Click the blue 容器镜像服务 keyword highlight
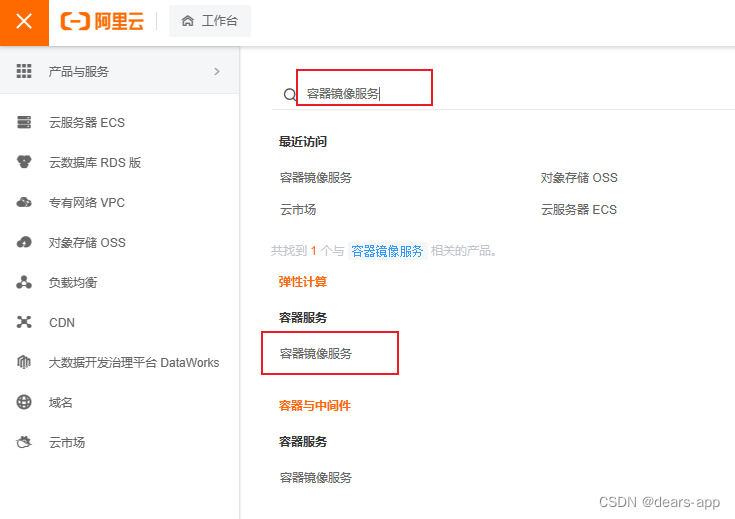The width and height of the screenshot is (735, 519). click(x=387, y=251)
